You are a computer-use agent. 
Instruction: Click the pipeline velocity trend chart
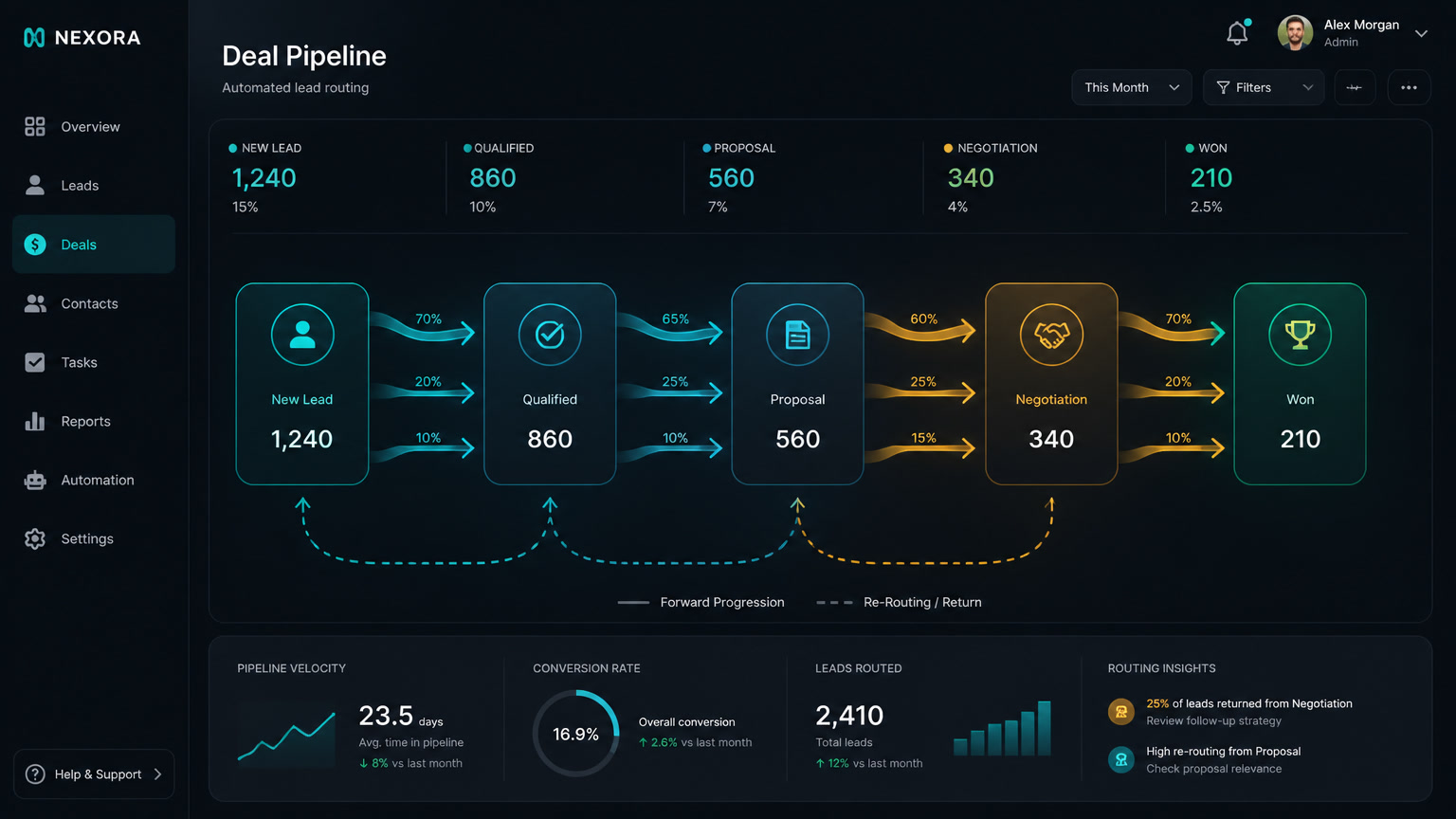click(286, 739)
